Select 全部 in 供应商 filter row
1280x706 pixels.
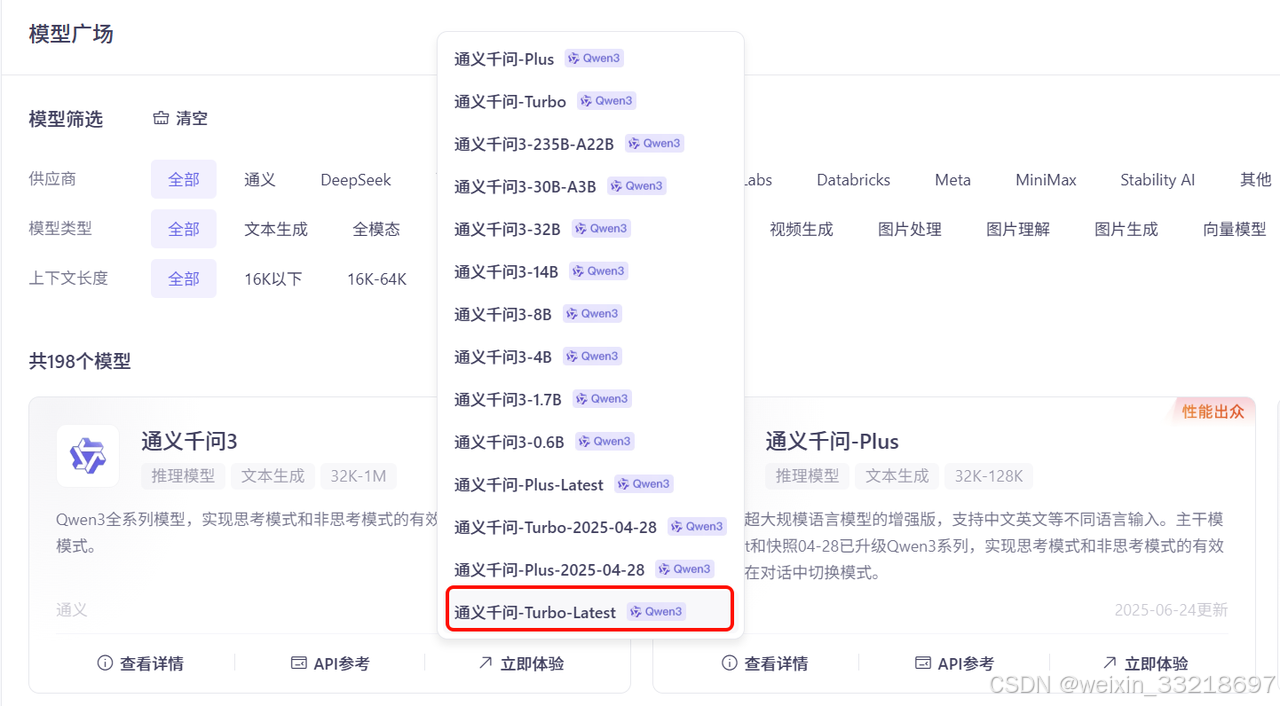[184, 180]
